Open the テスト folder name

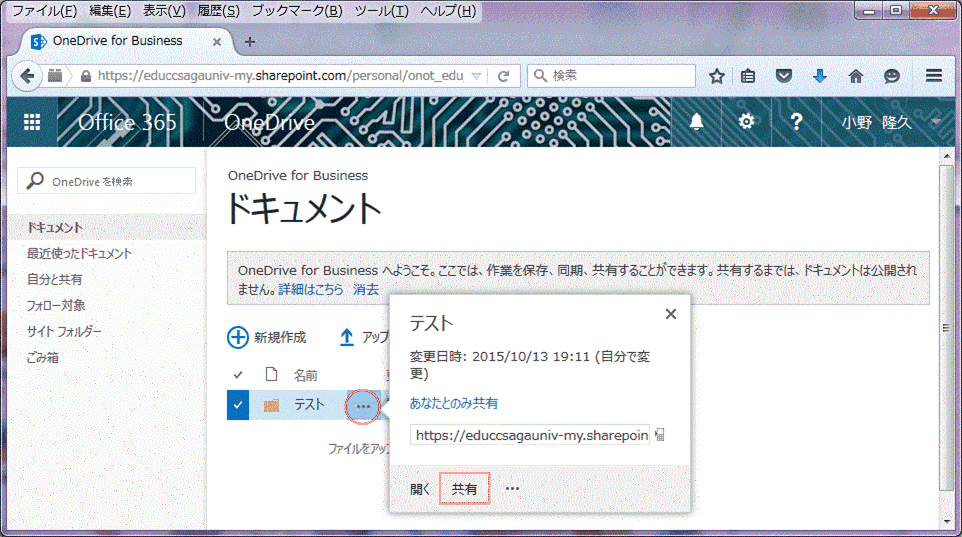309,405
